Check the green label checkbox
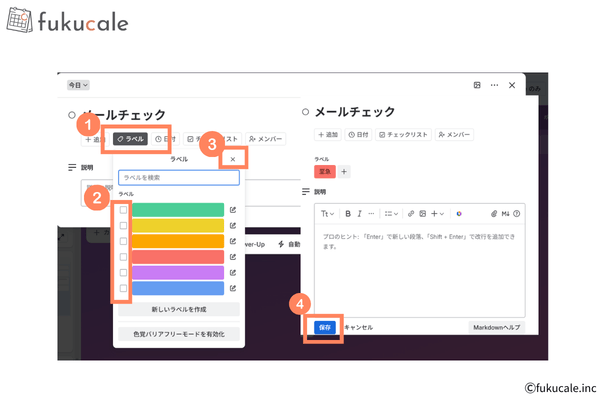Screen dimensions: 600x400 point(124,209)
